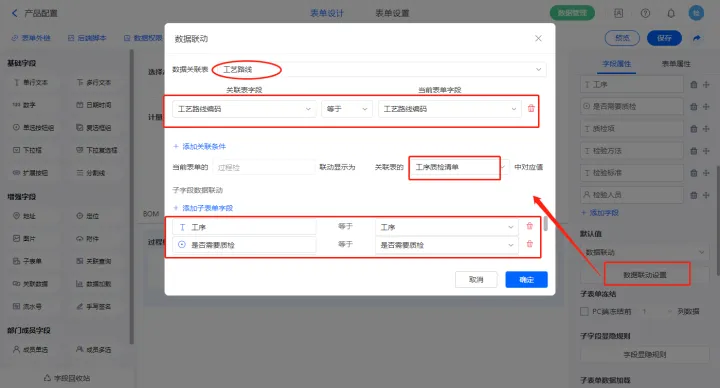The height and width of the screenshot is (388, 720).
Task: Pick the 手写签名 field type
Action: tap(94, 306)
